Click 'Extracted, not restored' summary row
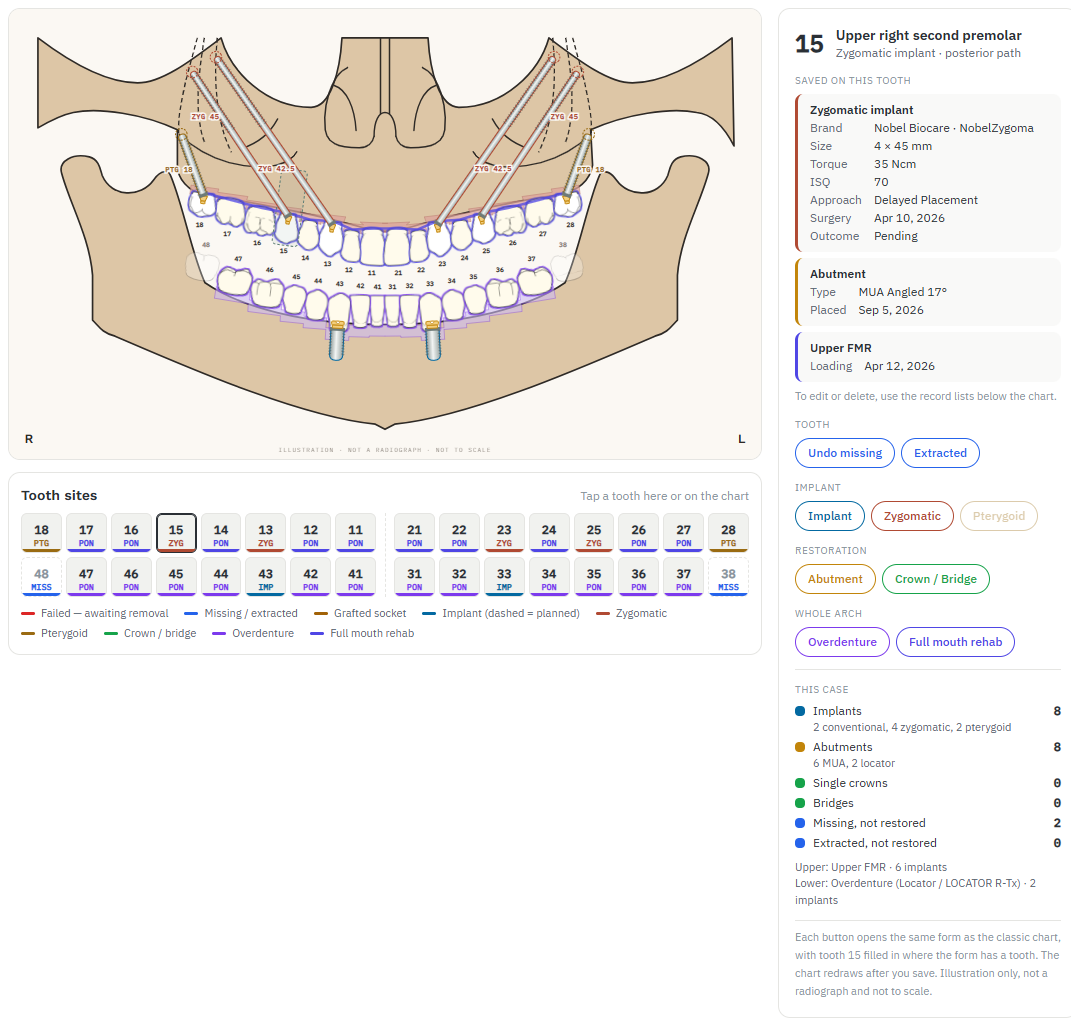Screen dimensions: 1071x1025 [x=928, y=843]
